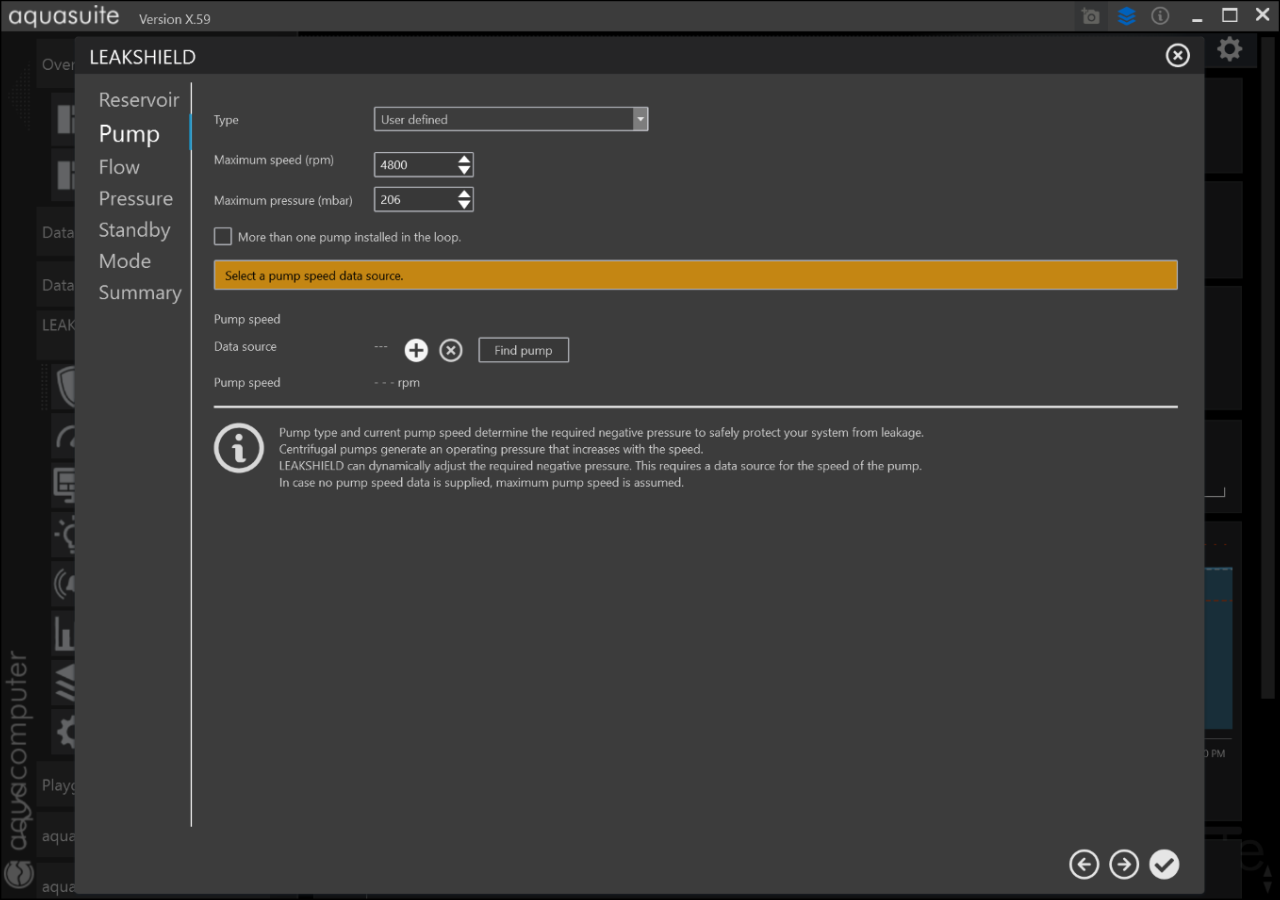Open the Summary section

point(140,293)
